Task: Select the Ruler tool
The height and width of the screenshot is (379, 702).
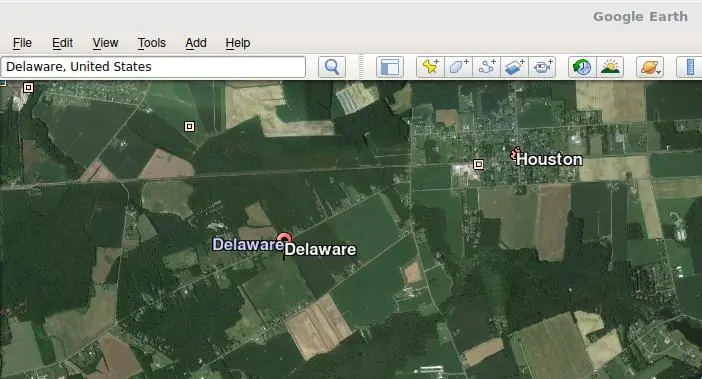Action: pyautogui.click(x=689, y=67)
